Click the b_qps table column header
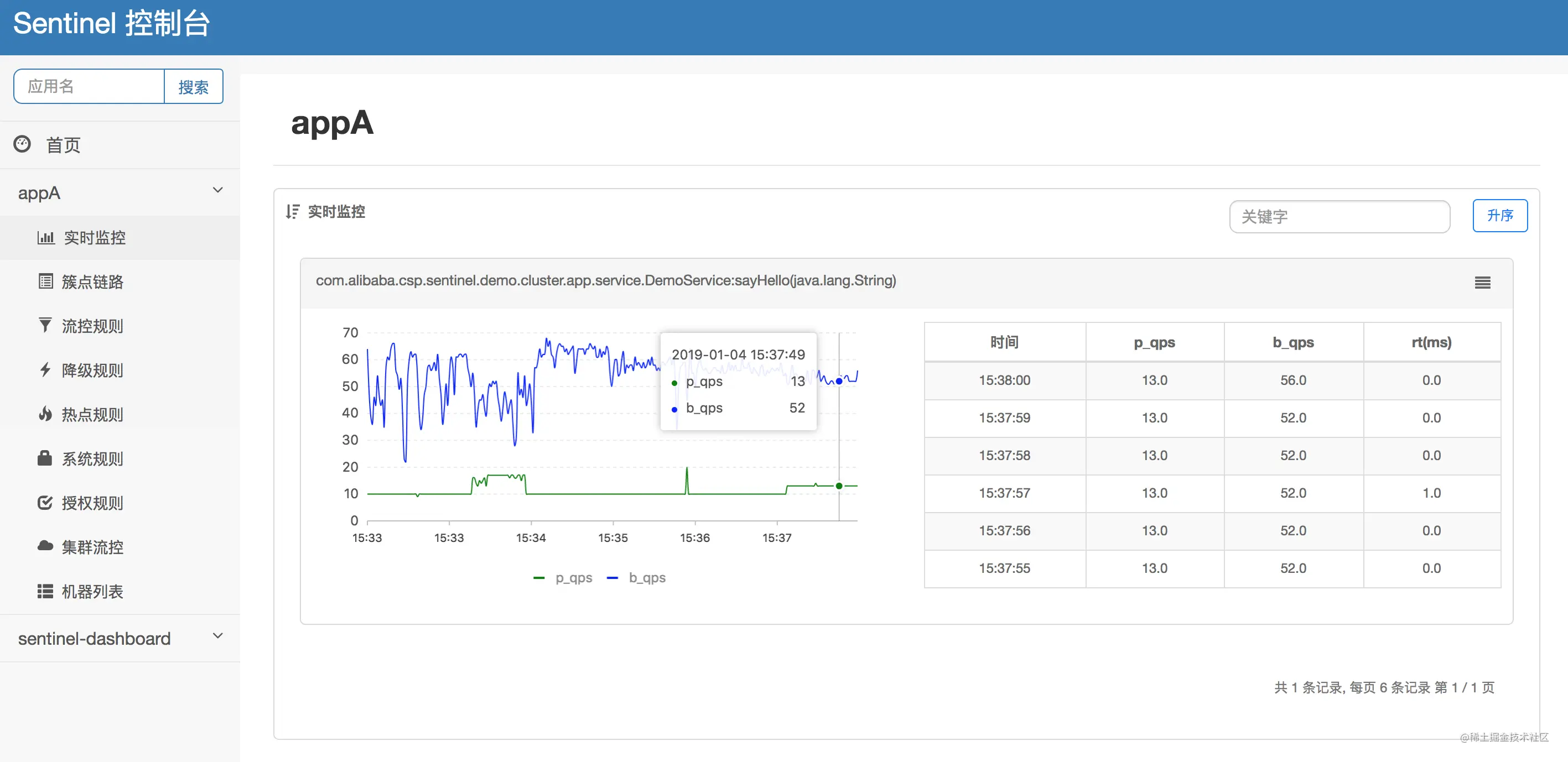1568x762 pixels. 1293,342
